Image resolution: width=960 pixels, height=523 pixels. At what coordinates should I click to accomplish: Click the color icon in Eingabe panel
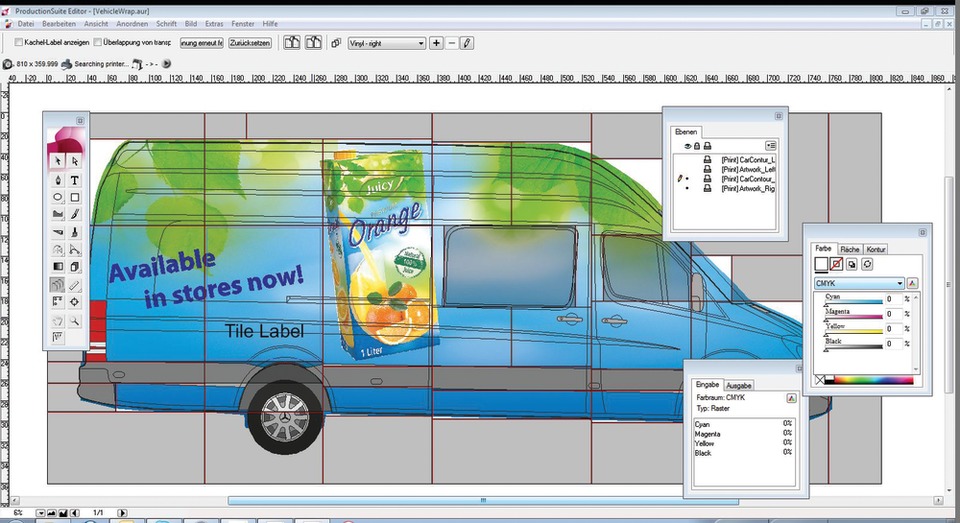tap(791, 398)
